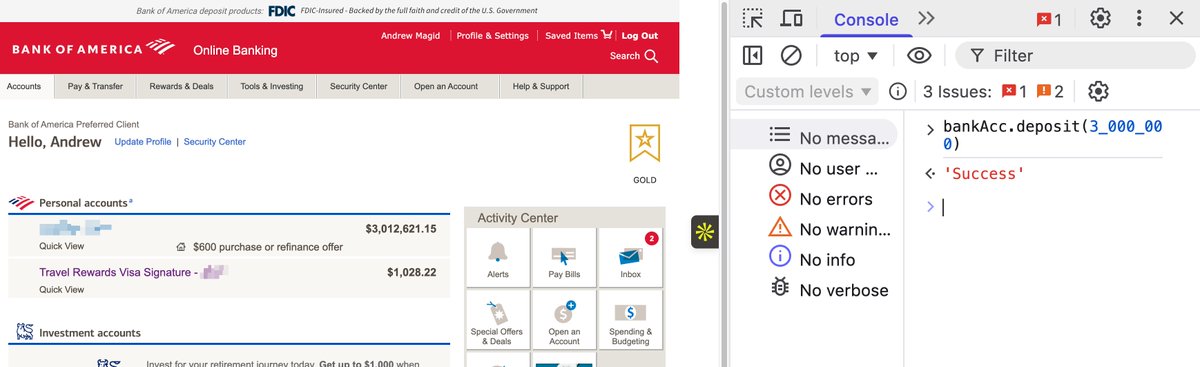Viewport: 1200px width, 367px height.
Task: Open the Security Center tab
Action: pyautogui.click(x=358, y=87)
